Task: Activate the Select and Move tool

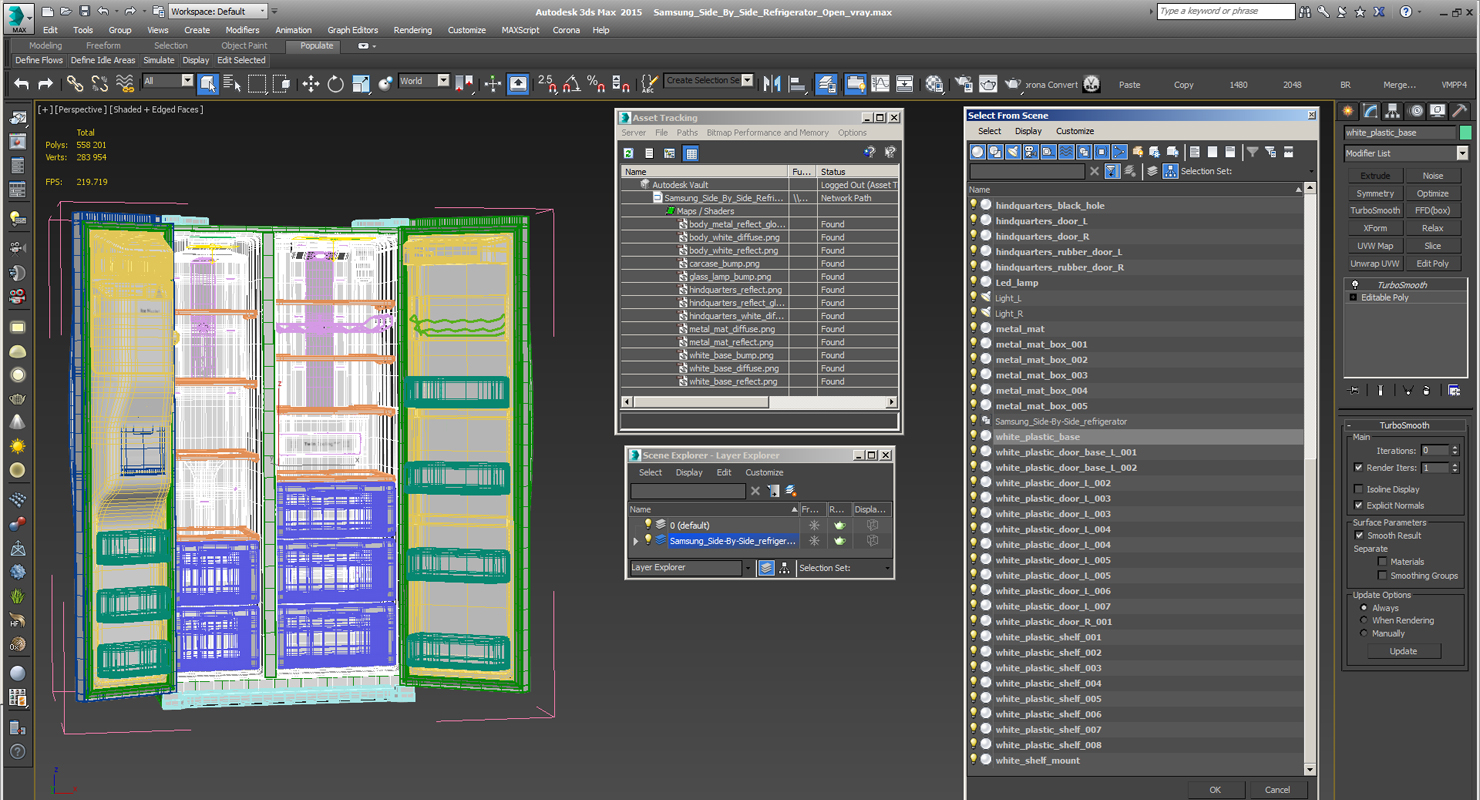Action: (x=311, y=84)
